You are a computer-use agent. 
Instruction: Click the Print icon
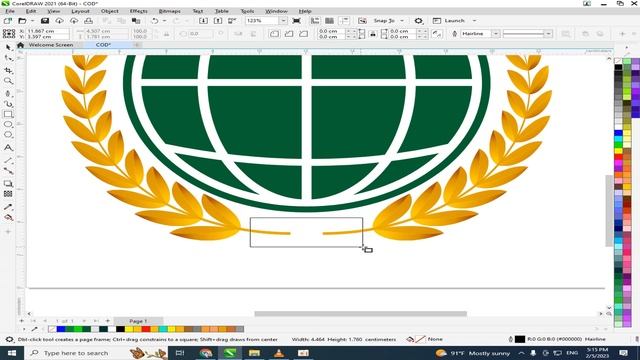pyautogui.click(x=88, y=21)
